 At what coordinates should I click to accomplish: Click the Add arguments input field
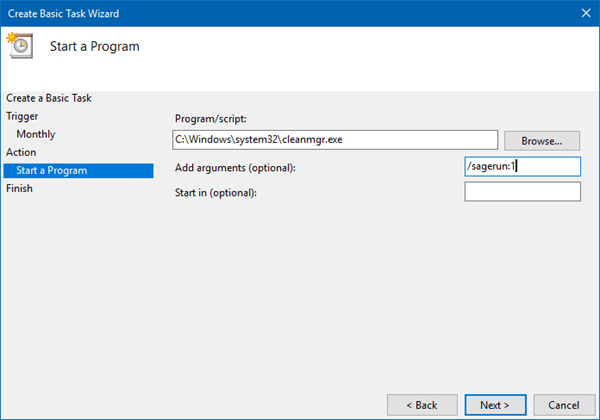click(522, 166)
